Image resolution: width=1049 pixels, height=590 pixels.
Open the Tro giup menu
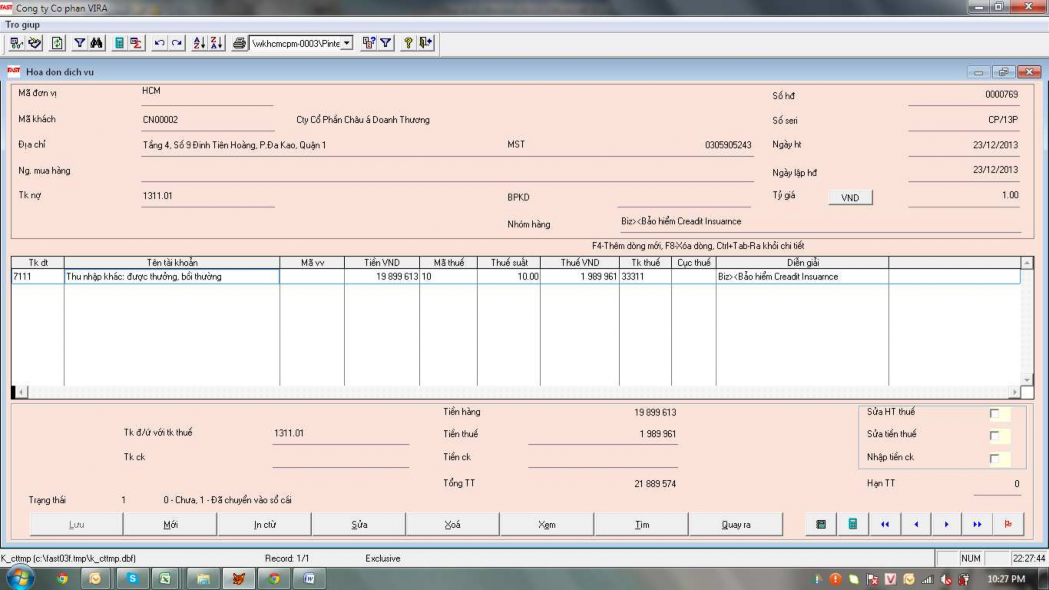tap(23, 24)
